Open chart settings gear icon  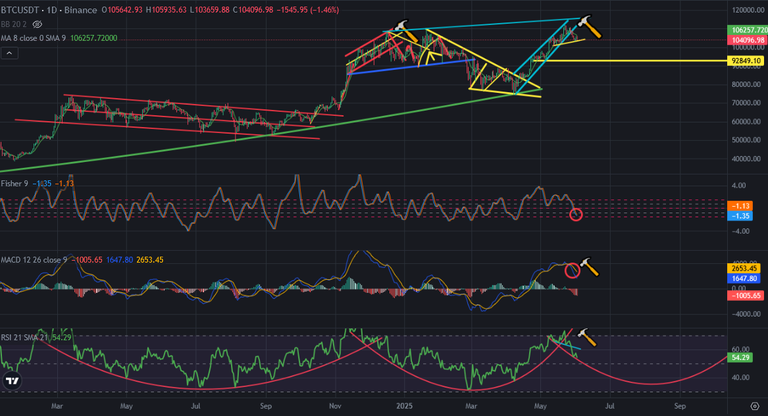point(755,406)
